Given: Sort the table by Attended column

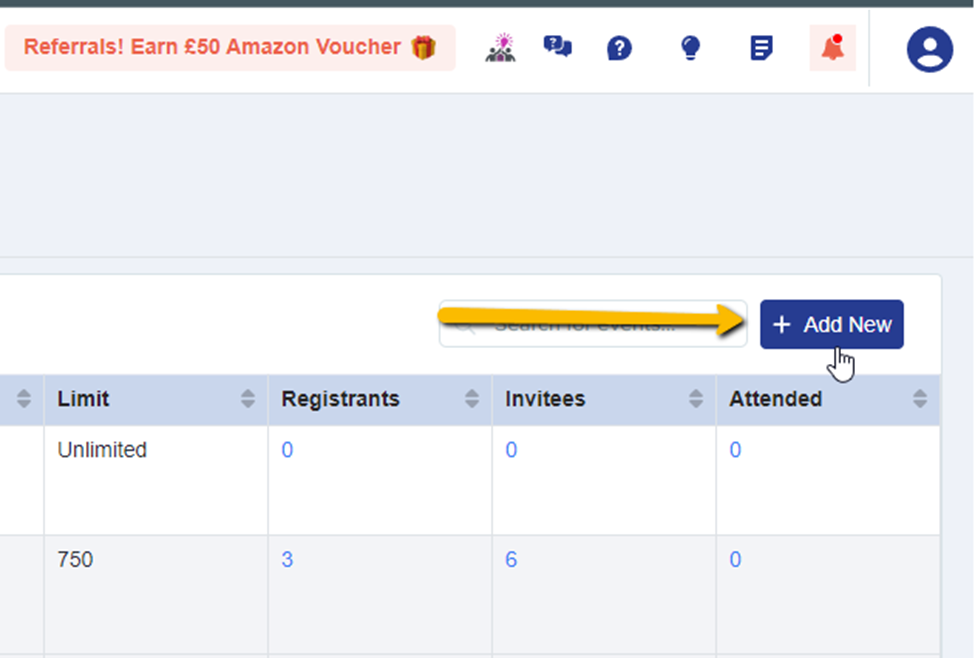Looking at the screenshot, I should pos(920,399).
